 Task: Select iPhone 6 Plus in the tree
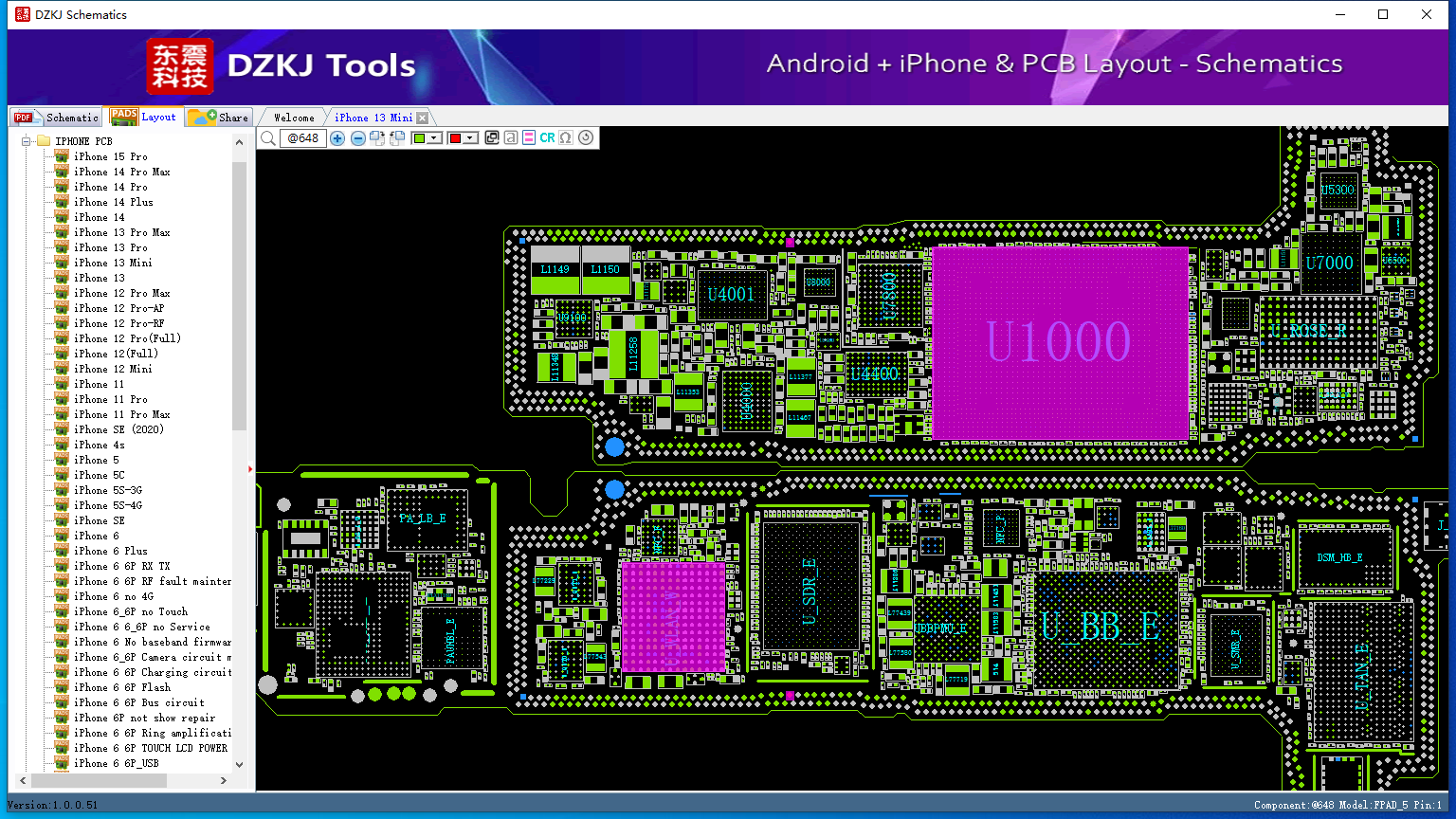click(111, 551)
